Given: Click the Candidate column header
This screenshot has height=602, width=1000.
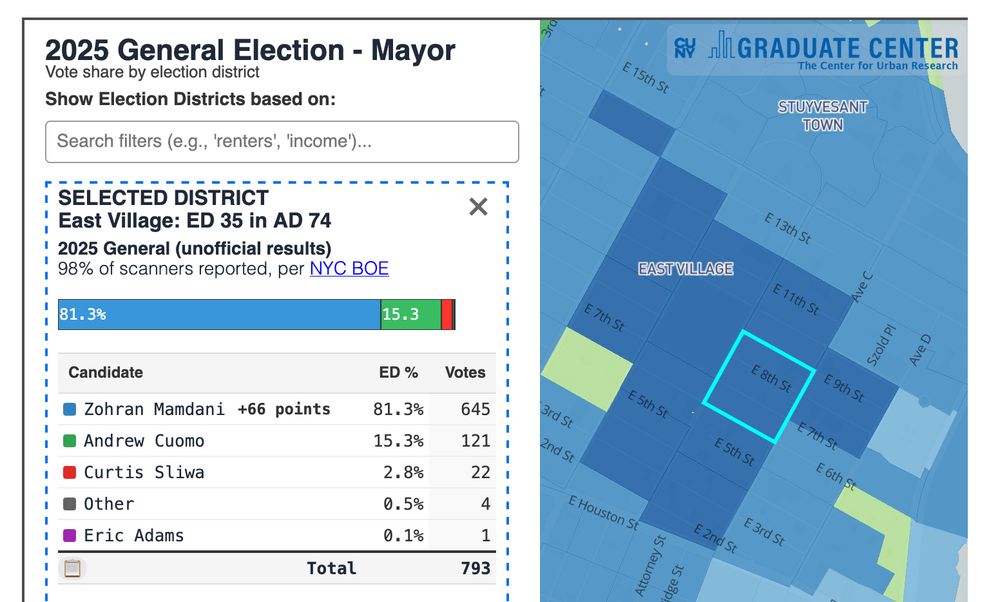Looking at the screenshot, I should (x=105, y=372).
